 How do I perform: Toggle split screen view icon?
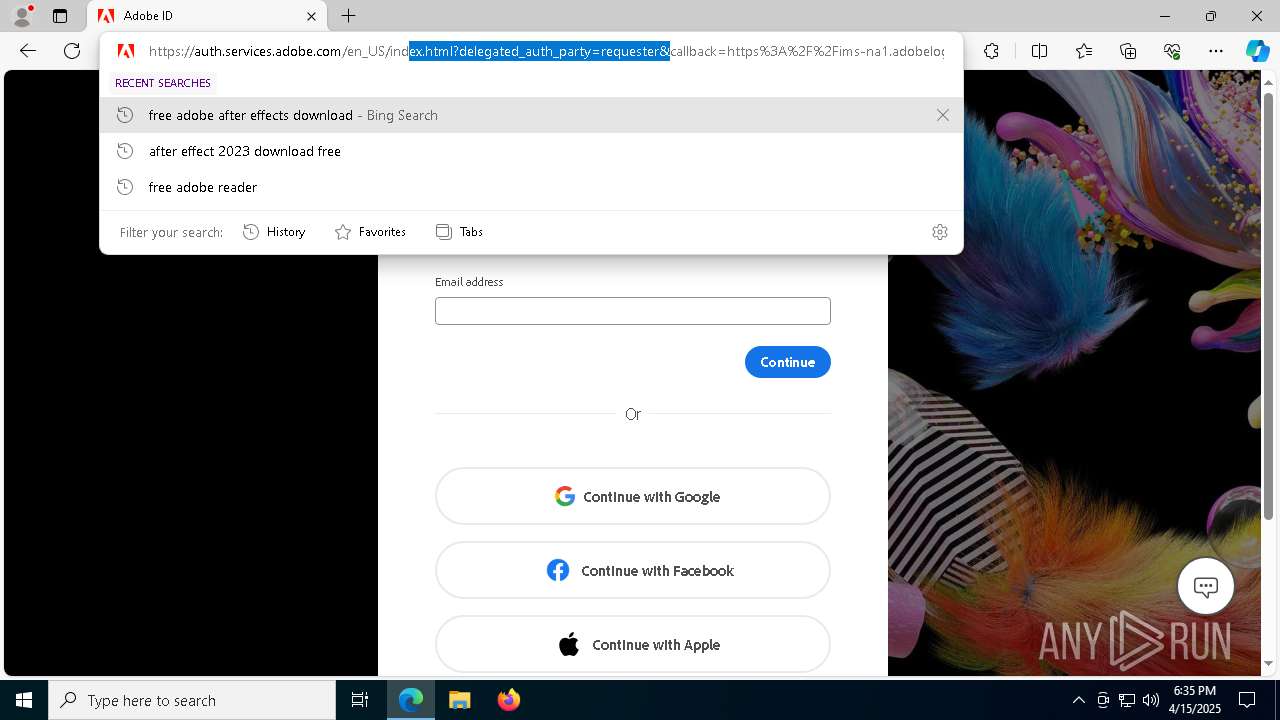click(1039, 51)
